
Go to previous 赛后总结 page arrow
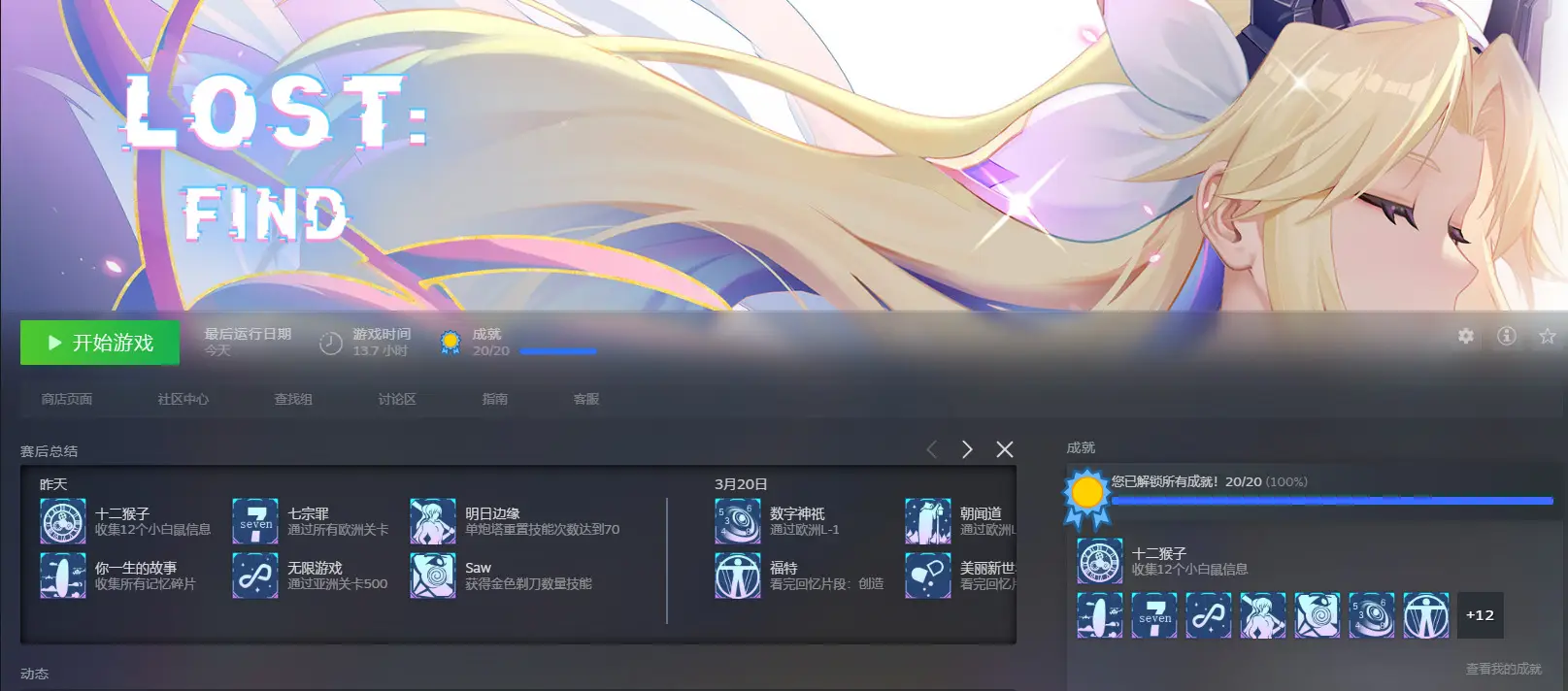click(x=932, y=449)
